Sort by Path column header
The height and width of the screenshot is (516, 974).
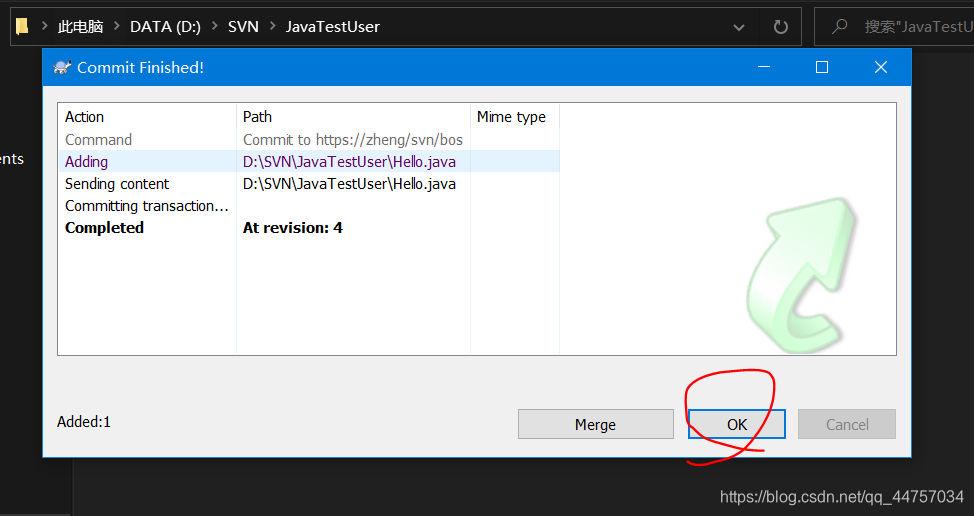coord(353,117)
